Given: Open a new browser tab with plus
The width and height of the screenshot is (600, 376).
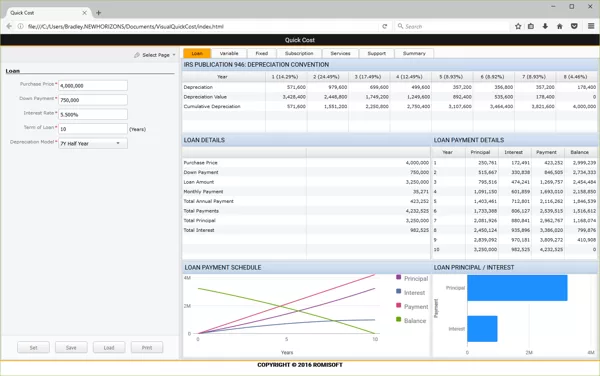Looking at the screenshot, I should click(98, 13).
